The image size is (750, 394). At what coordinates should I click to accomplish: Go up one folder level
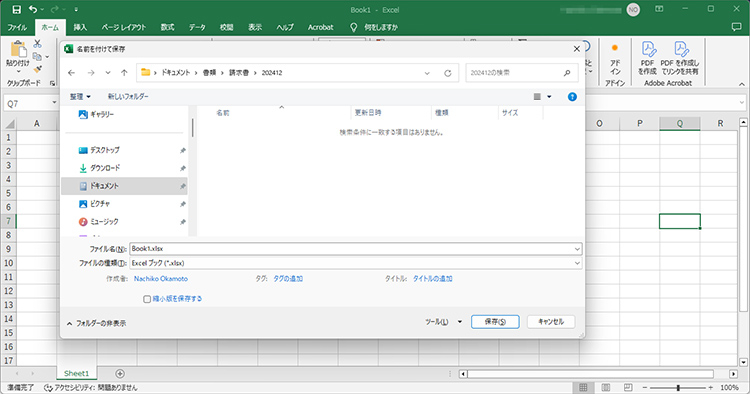124,73
